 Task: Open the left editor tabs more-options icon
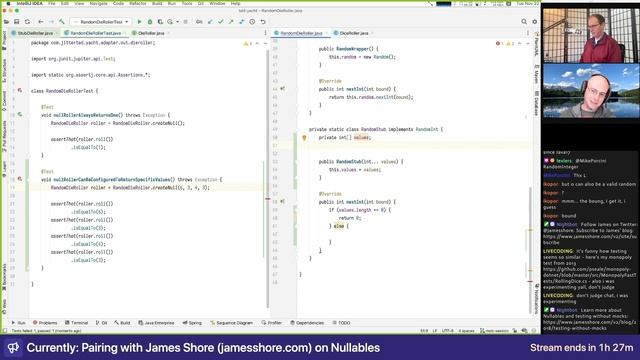tap(265, 33)
